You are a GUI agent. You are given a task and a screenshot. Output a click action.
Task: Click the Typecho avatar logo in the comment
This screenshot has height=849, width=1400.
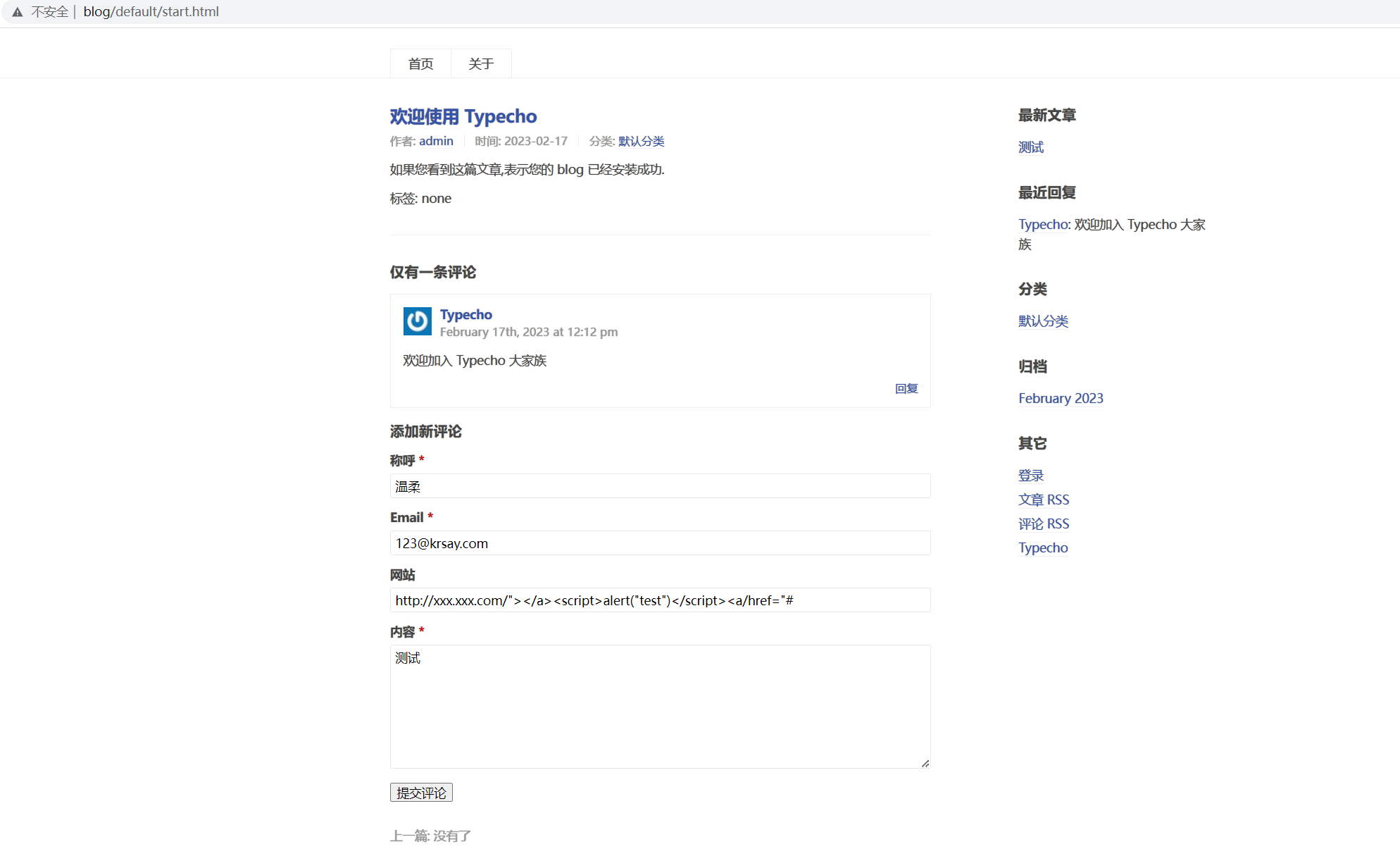(417, 321)
